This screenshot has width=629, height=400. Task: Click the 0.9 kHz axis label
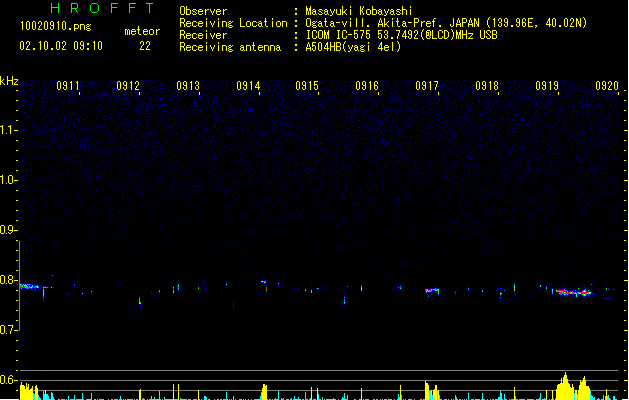[8, 230]
